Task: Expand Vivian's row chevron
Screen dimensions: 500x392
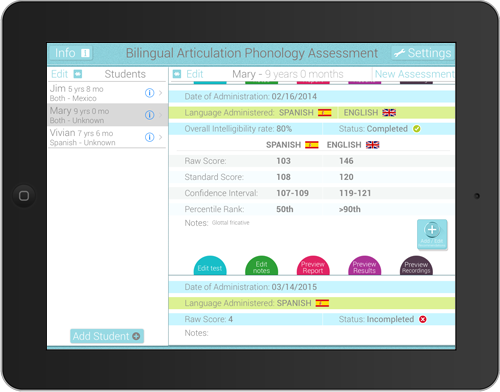Action: click(161, 137)
